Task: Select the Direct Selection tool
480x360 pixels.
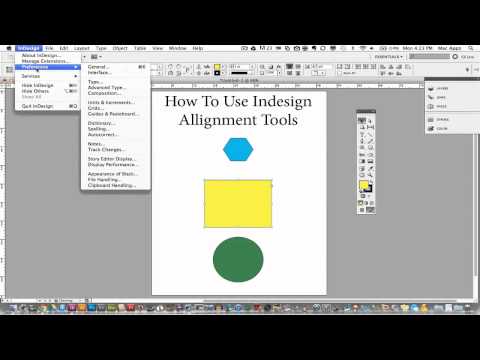Action: point(370,121)
